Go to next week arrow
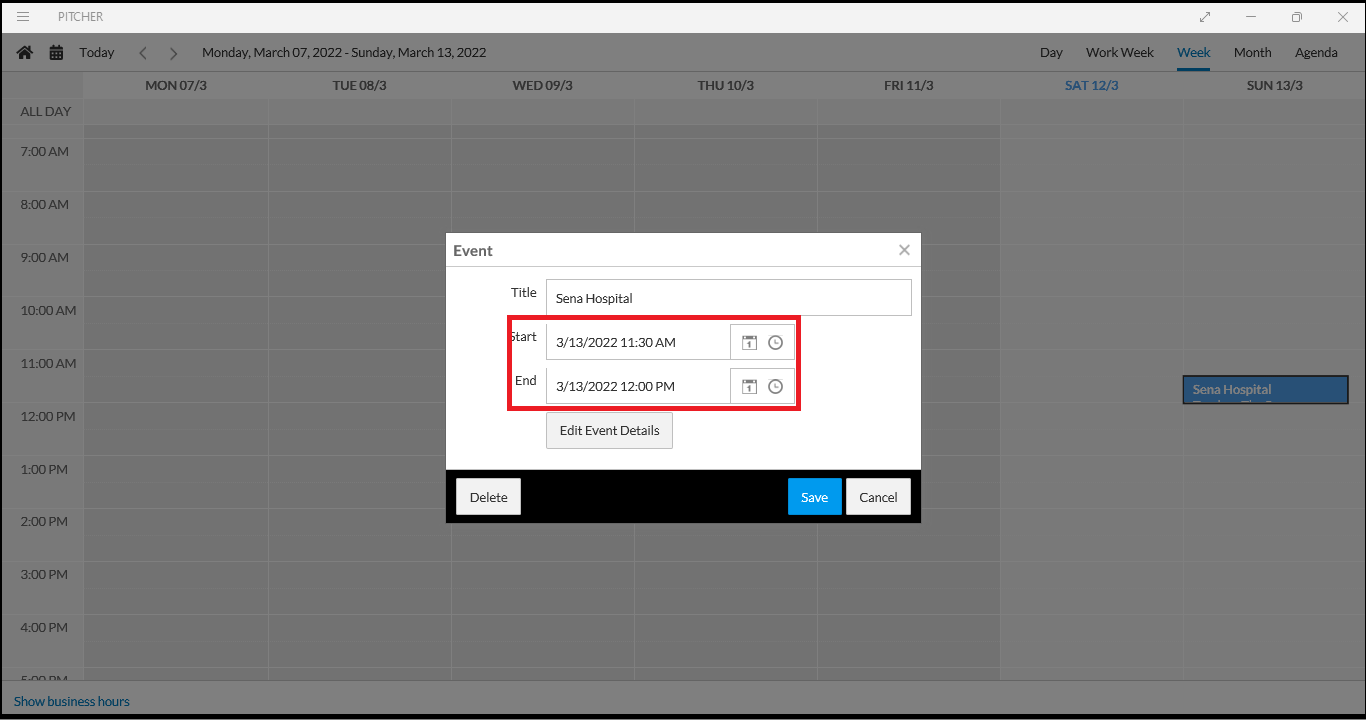This screenshot has width=1366, height=720. pyautogui.click(x=173, y=53)
